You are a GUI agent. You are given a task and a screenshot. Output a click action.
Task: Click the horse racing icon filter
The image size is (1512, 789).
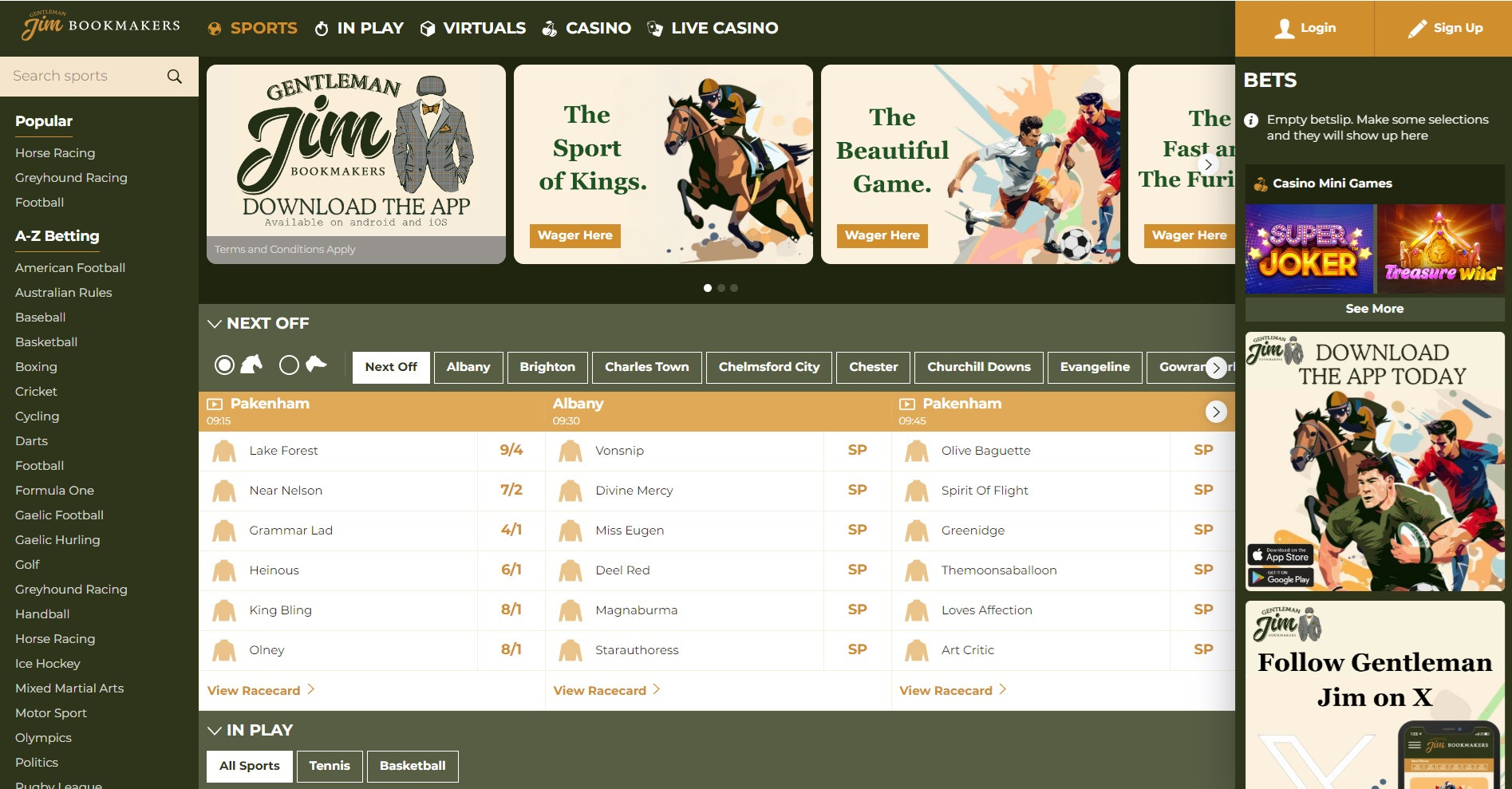click(x=252, y=365)
